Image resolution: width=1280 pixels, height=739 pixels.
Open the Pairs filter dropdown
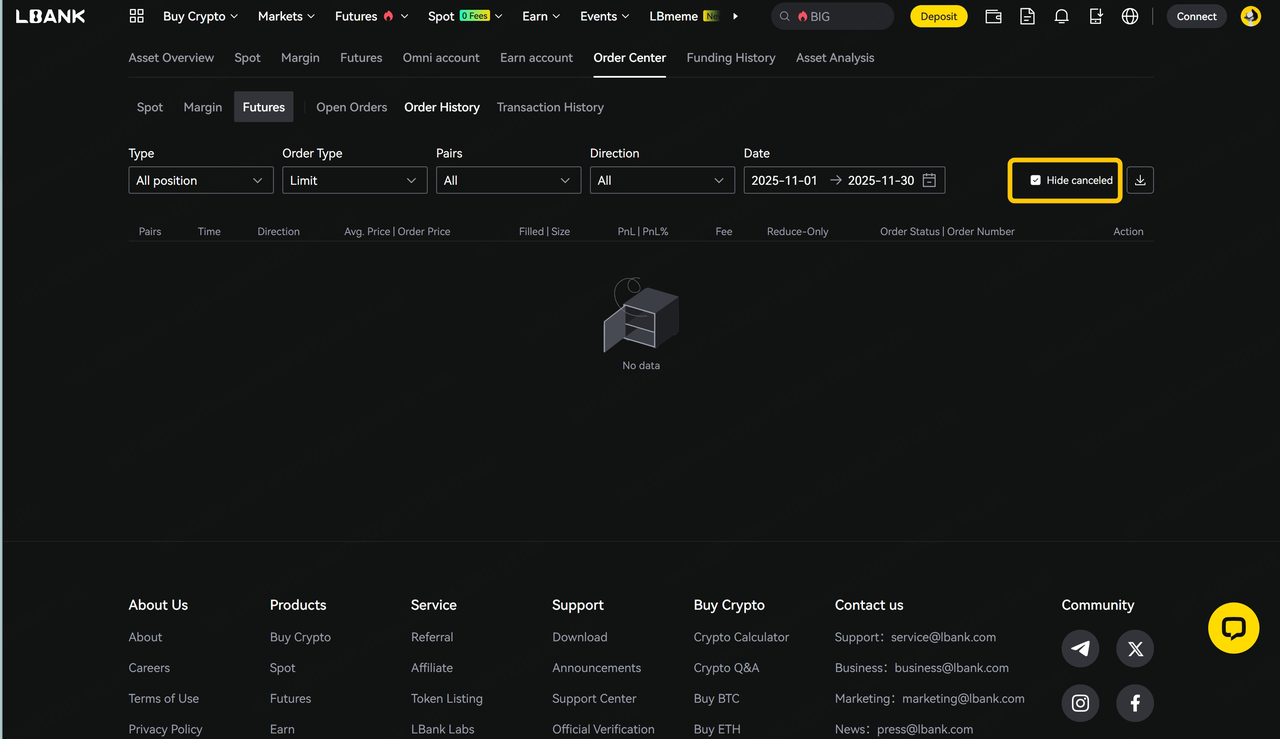[508, 180]
